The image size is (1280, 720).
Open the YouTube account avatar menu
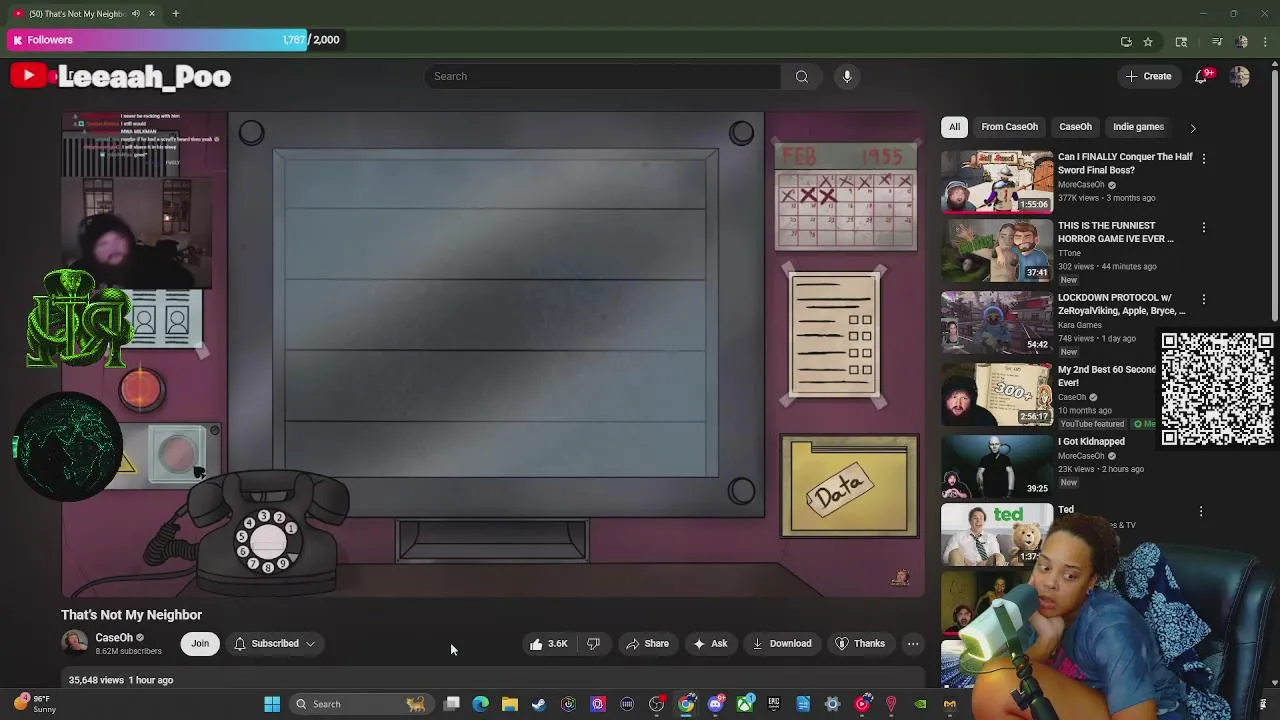1240,76
